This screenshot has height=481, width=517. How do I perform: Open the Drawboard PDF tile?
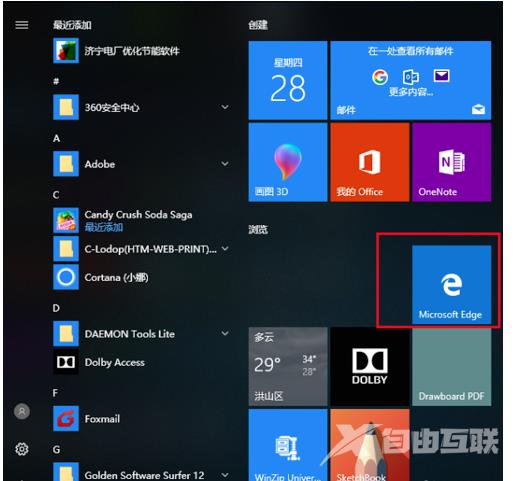click(451, 366)
